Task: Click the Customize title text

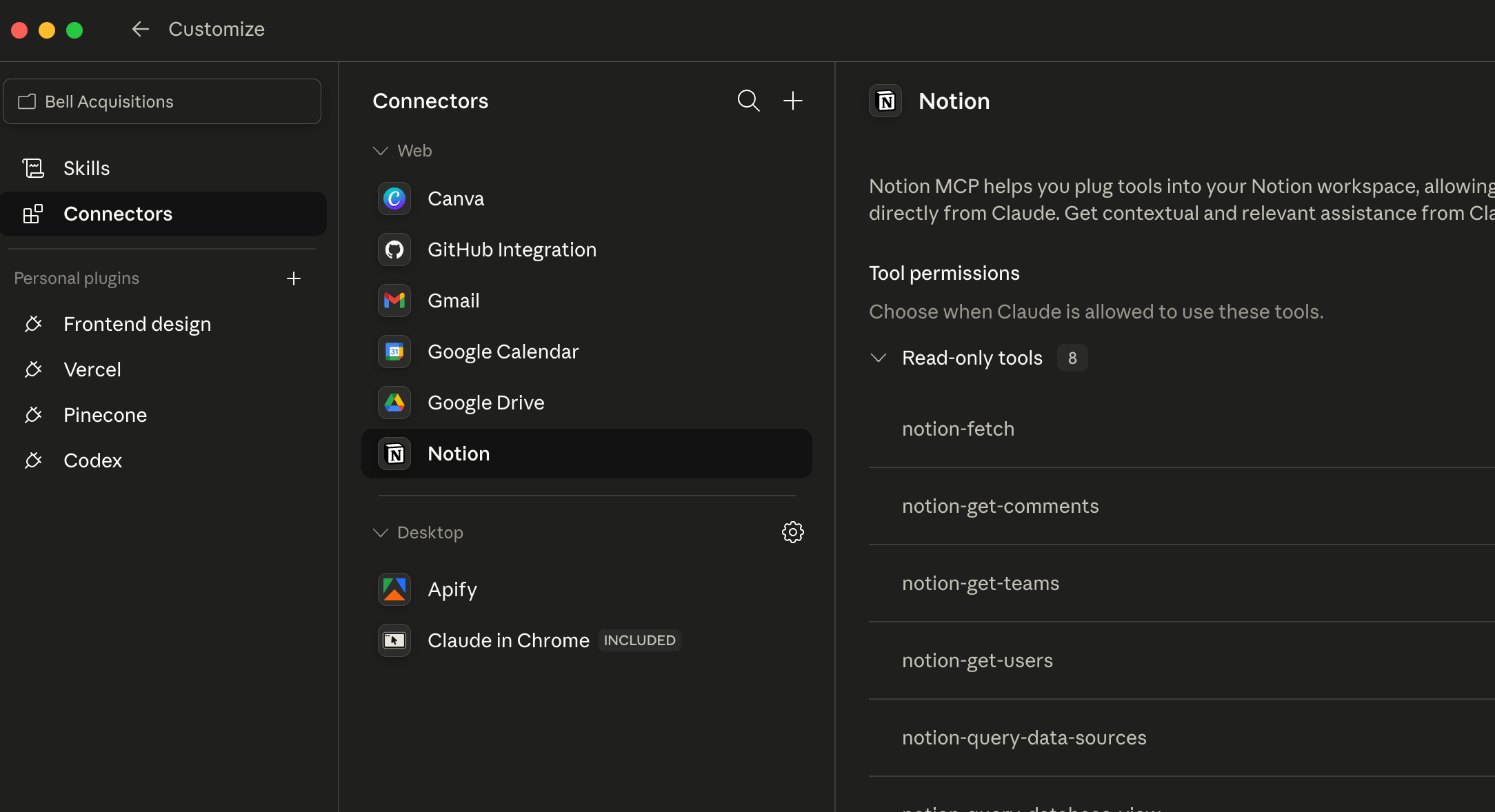Action: [x=217, y=29]
